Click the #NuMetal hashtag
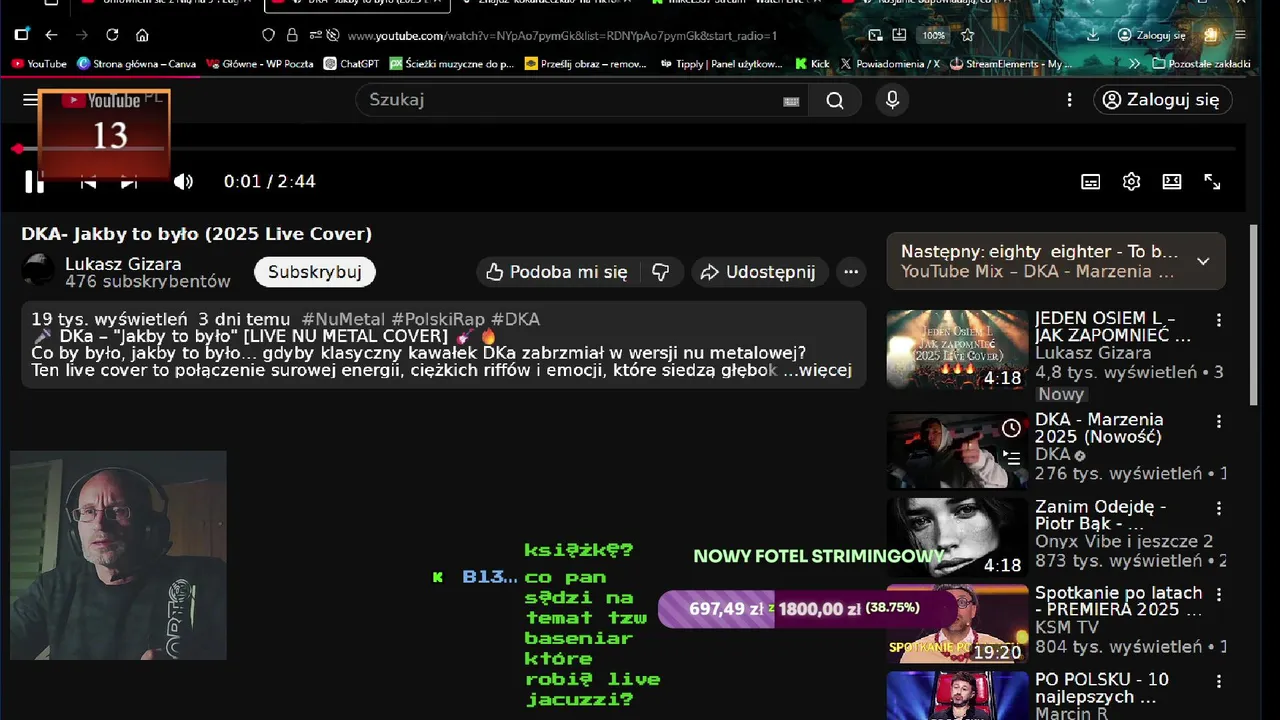 click(343, 319)
